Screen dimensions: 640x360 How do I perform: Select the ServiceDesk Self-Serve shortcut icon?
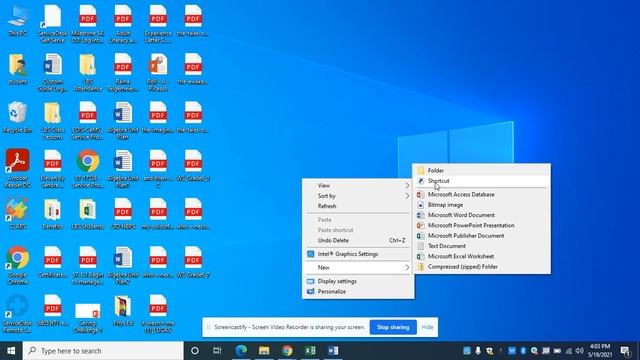[x=53, y=23]
